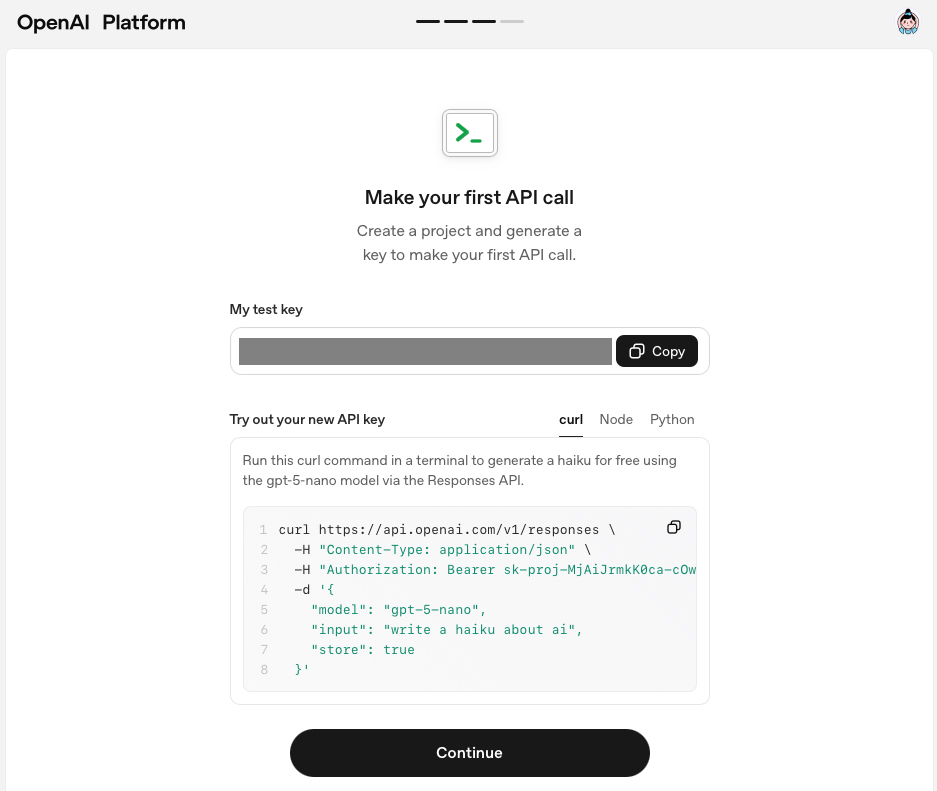This screenshot has width=937, height=791.
Task: Select the curl tab
Action: 571,419
